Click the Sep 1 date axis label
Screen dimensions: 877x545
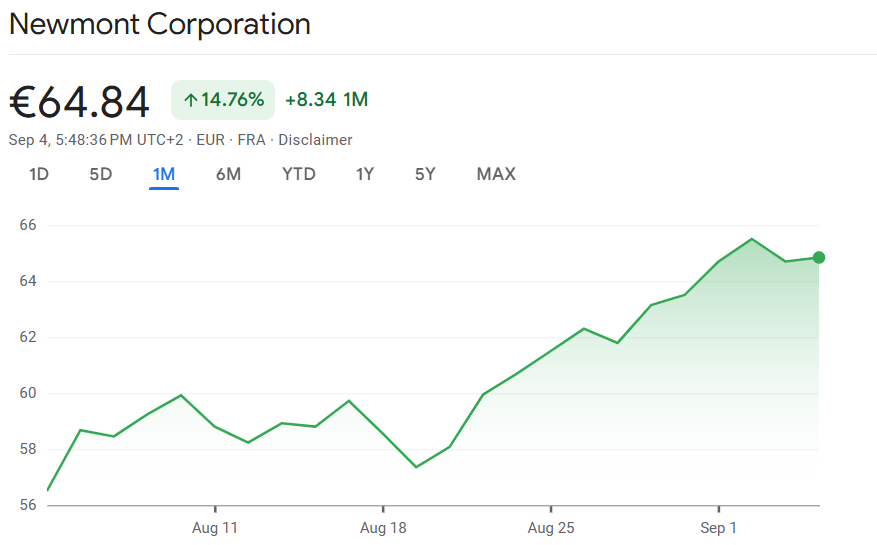coord(718,527)
